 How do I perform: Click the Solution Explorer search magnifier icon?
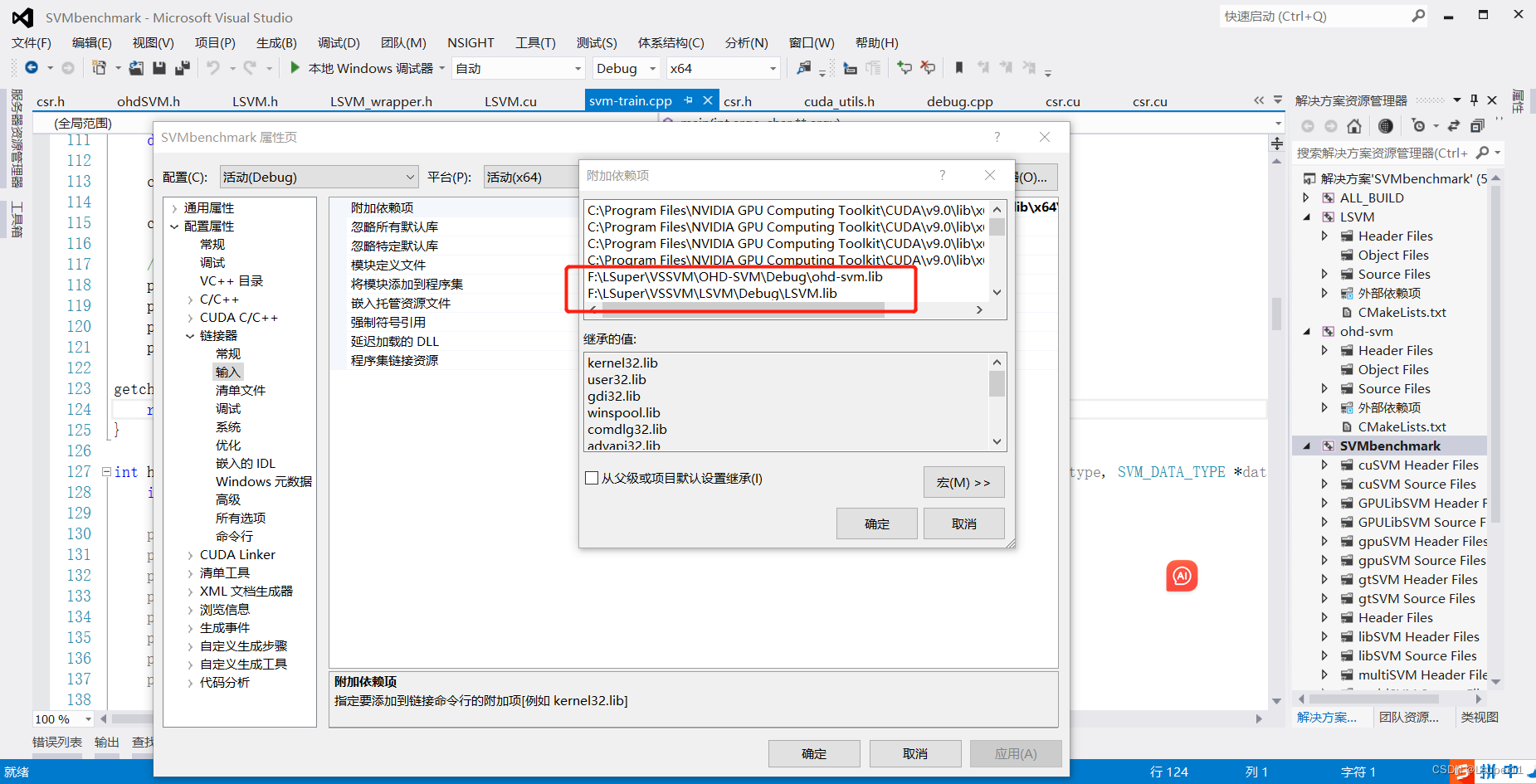click(x=1483, y=153)
